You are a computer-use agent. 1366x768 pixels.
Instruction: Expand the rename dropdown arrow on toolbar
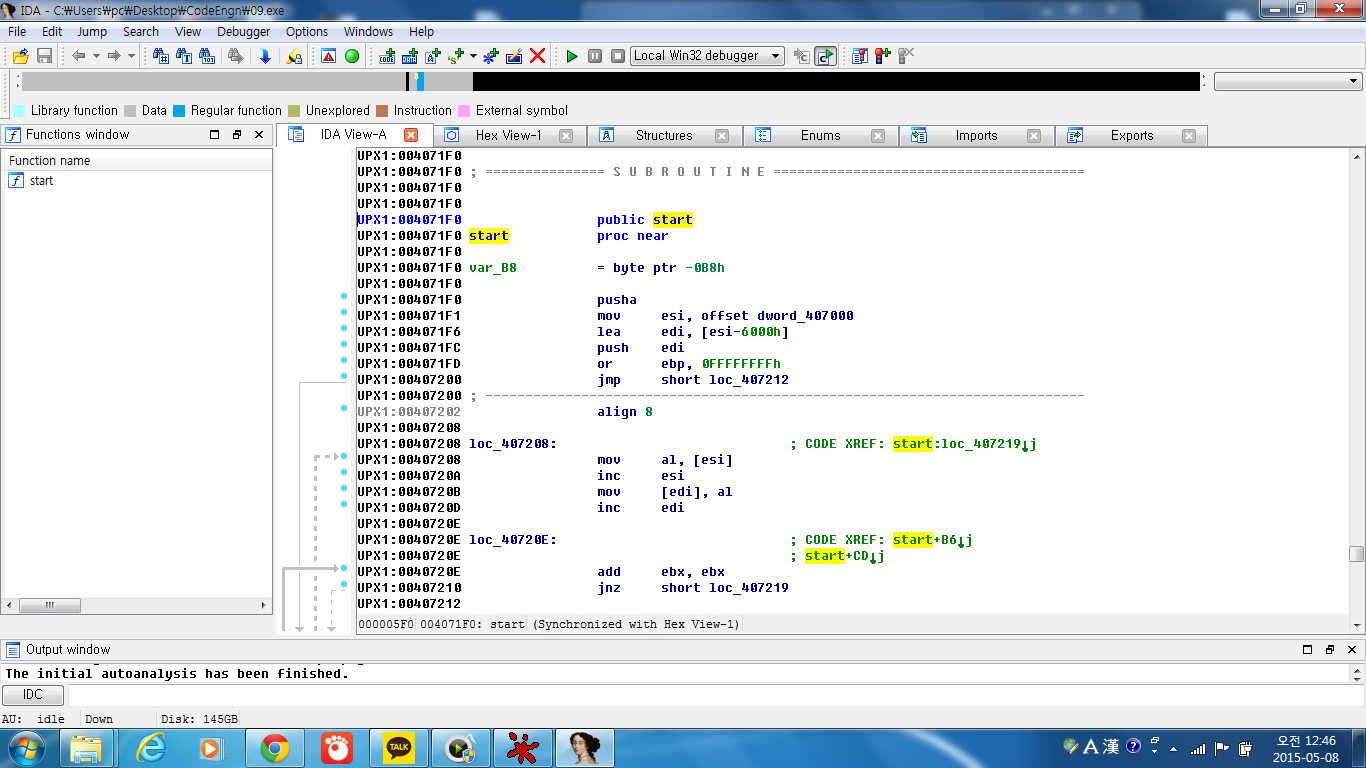[473, 57]
